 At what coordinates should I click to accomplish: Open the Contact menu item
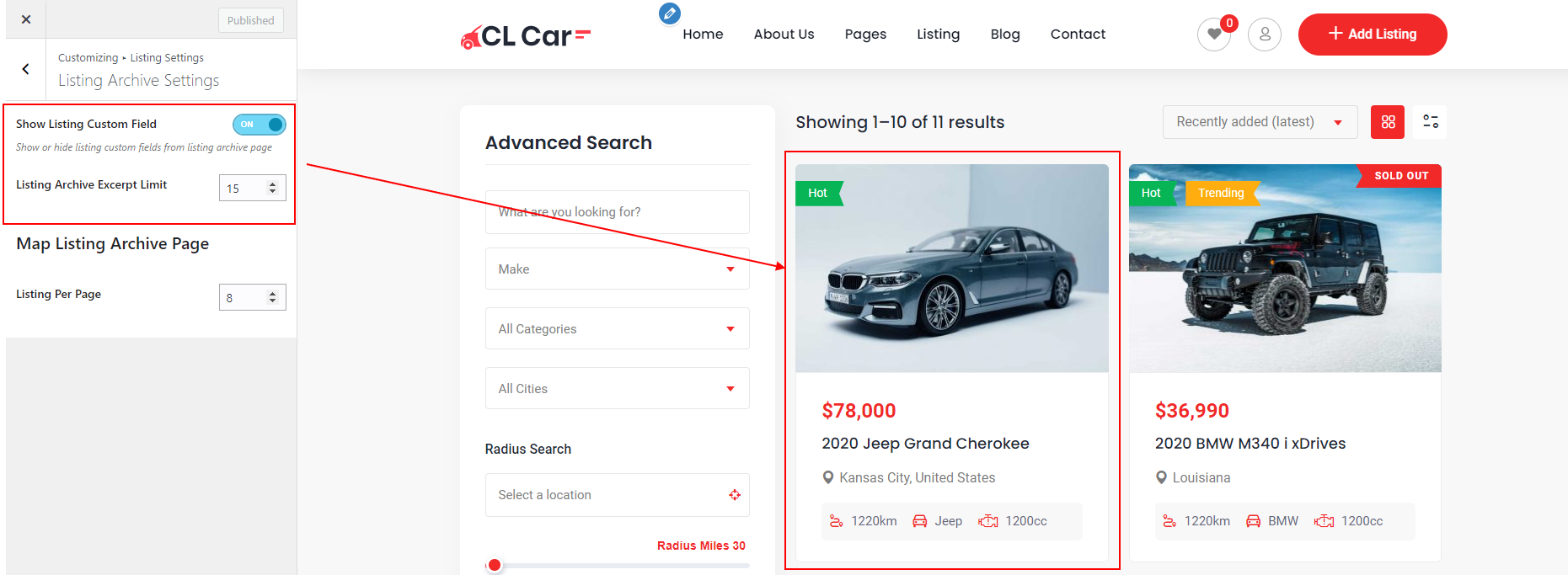[1078, 34]
